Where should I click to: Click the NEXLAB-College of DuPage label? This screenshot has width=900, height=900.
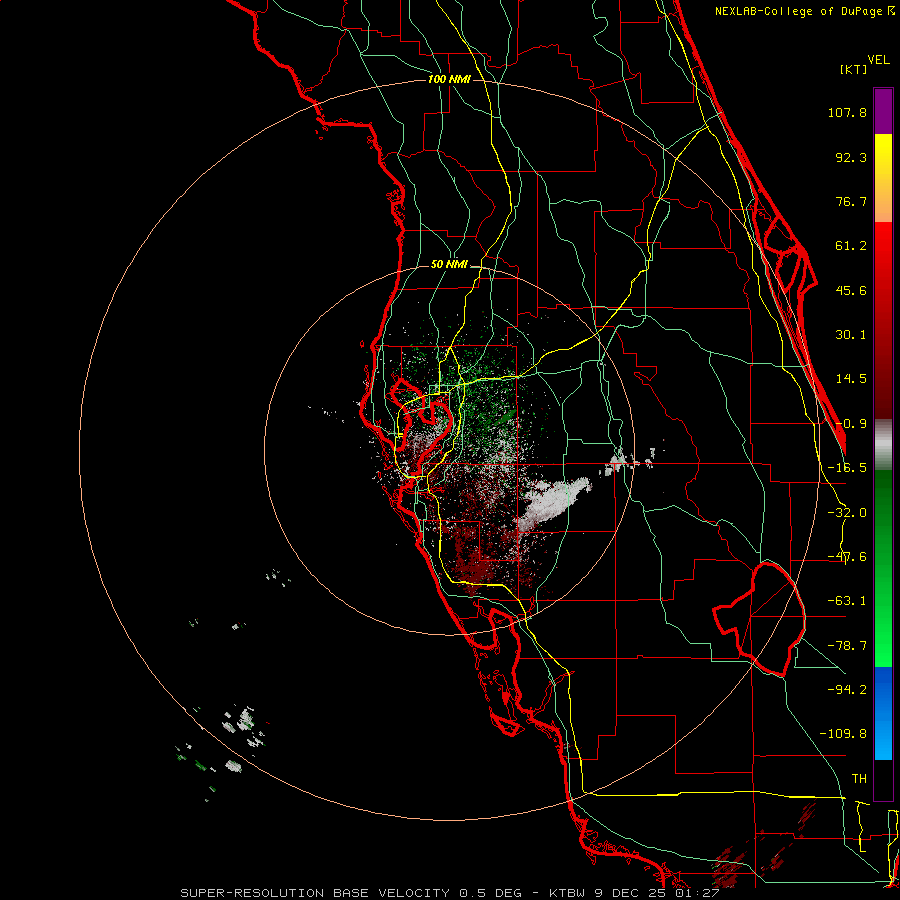(x=804, y=11)
